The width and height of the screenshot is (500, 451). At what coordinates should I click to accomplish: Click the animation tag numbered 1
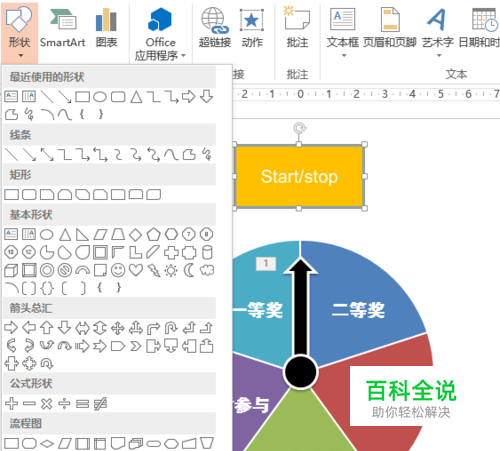click(266, 264)
